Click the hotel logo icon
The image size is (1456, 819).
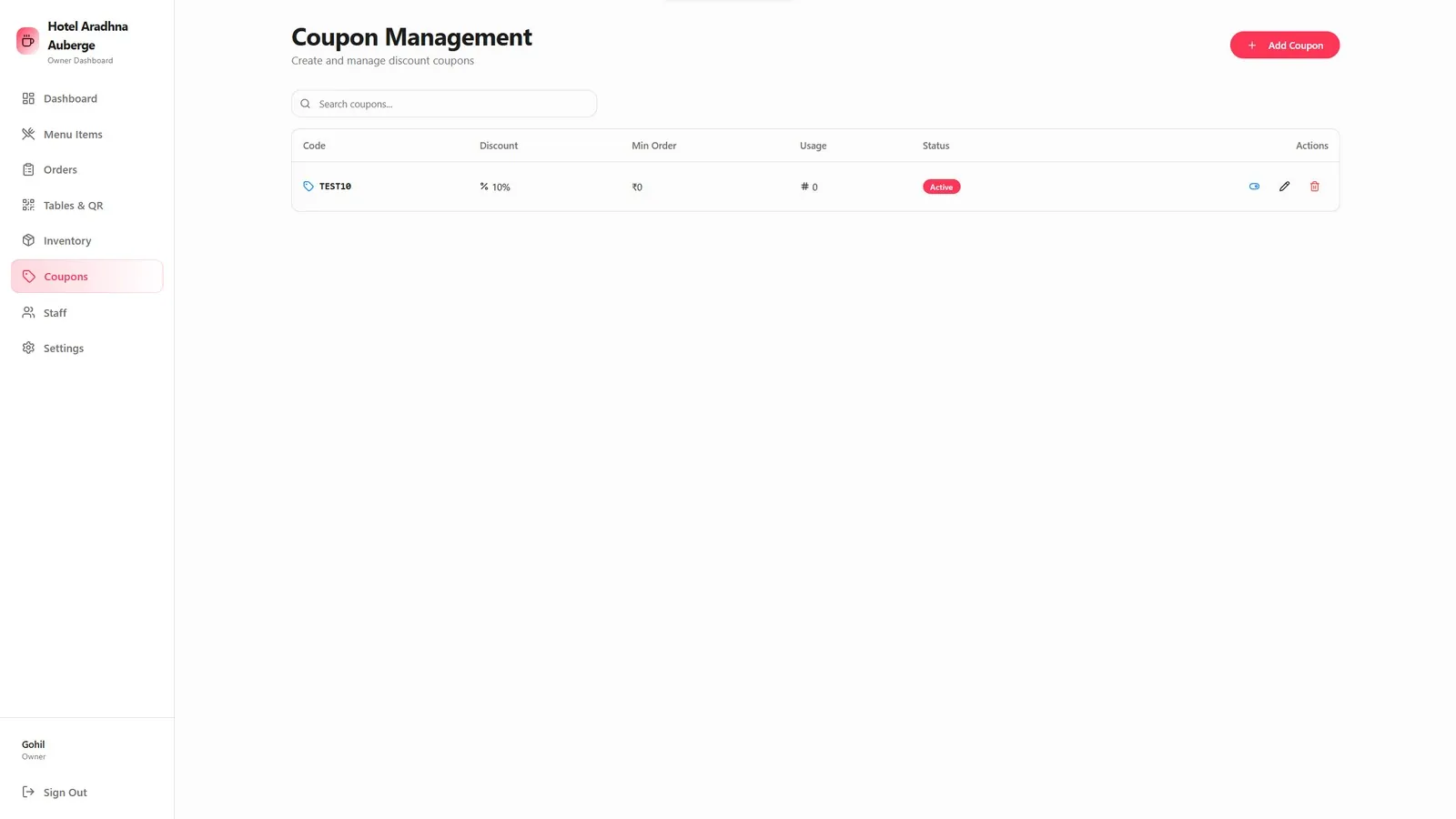coord(28,41)
